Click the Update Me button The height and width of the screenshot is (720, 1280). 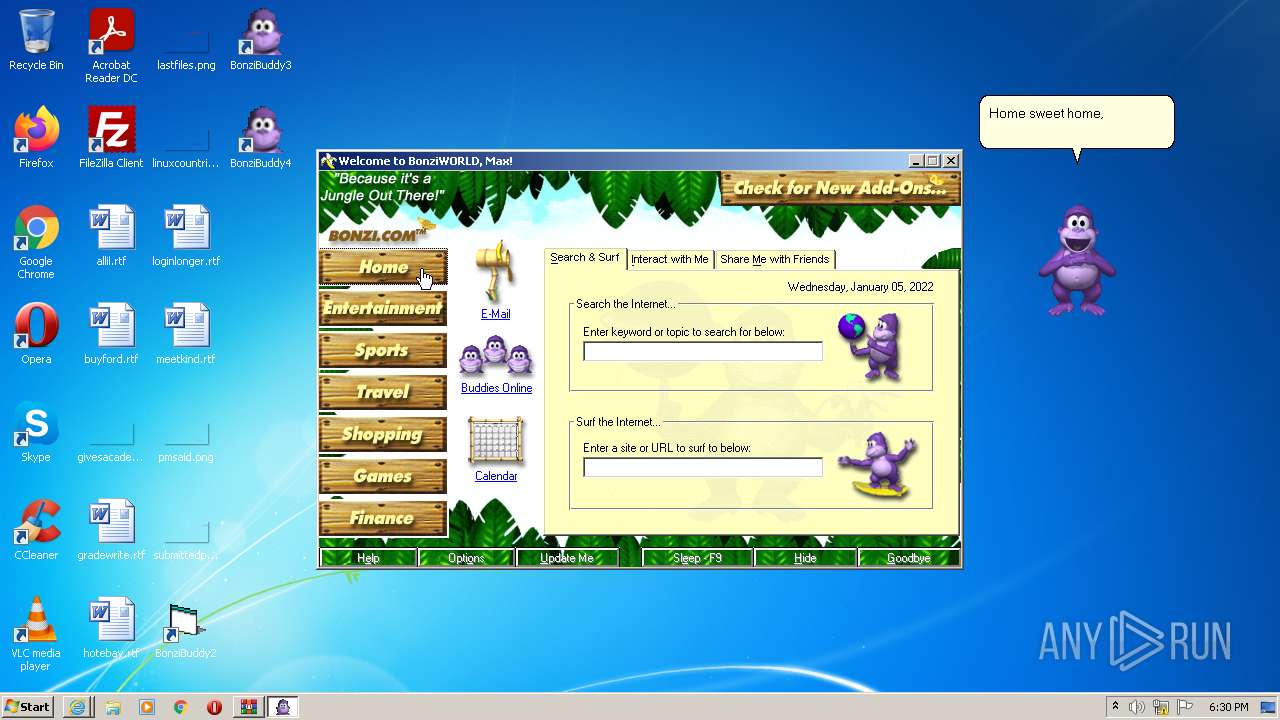pyautogui.click(x=567, y=558)
